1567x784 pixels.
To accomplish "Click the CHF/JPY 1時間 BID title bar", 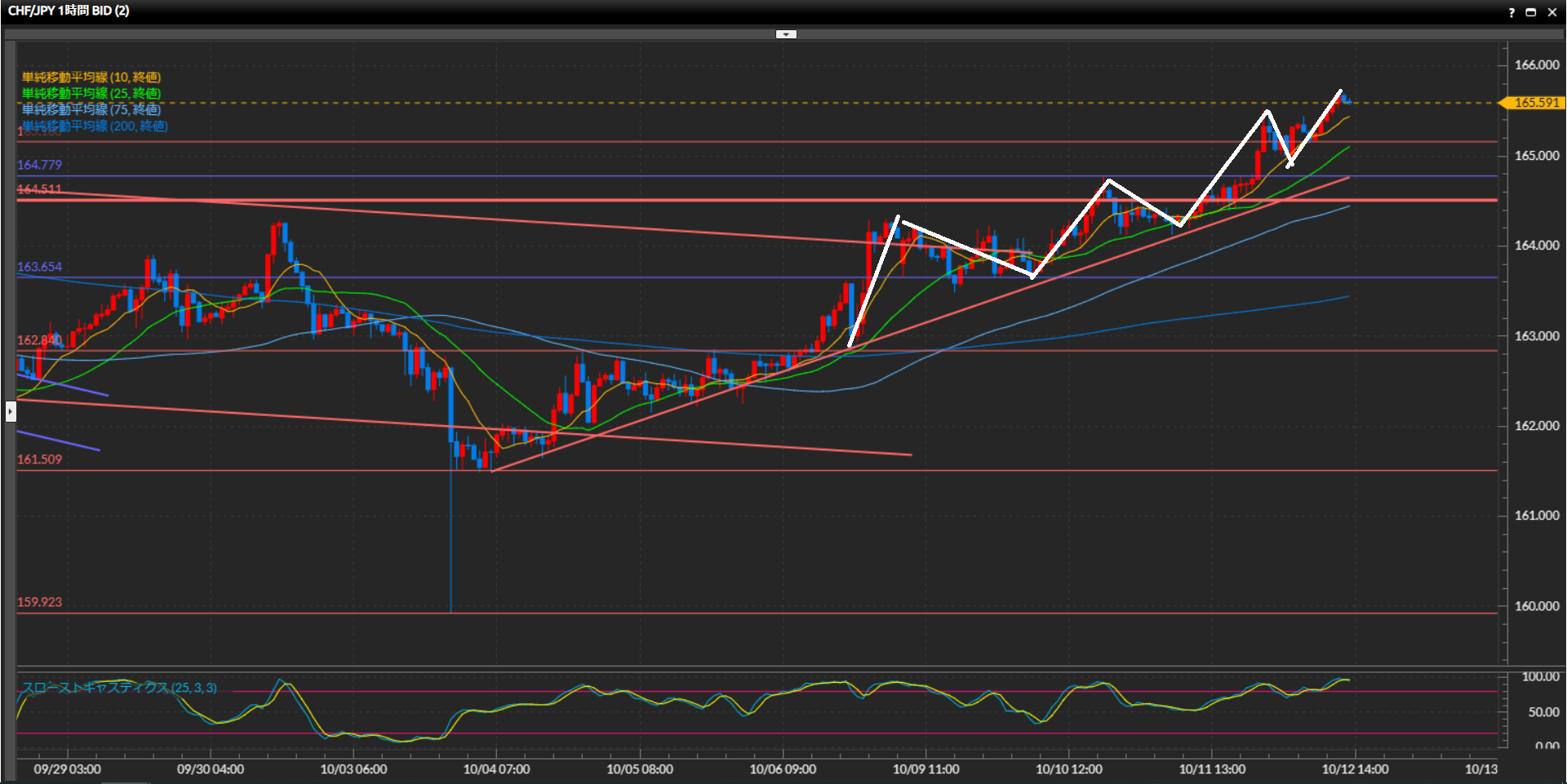I will tap(69, 11).
